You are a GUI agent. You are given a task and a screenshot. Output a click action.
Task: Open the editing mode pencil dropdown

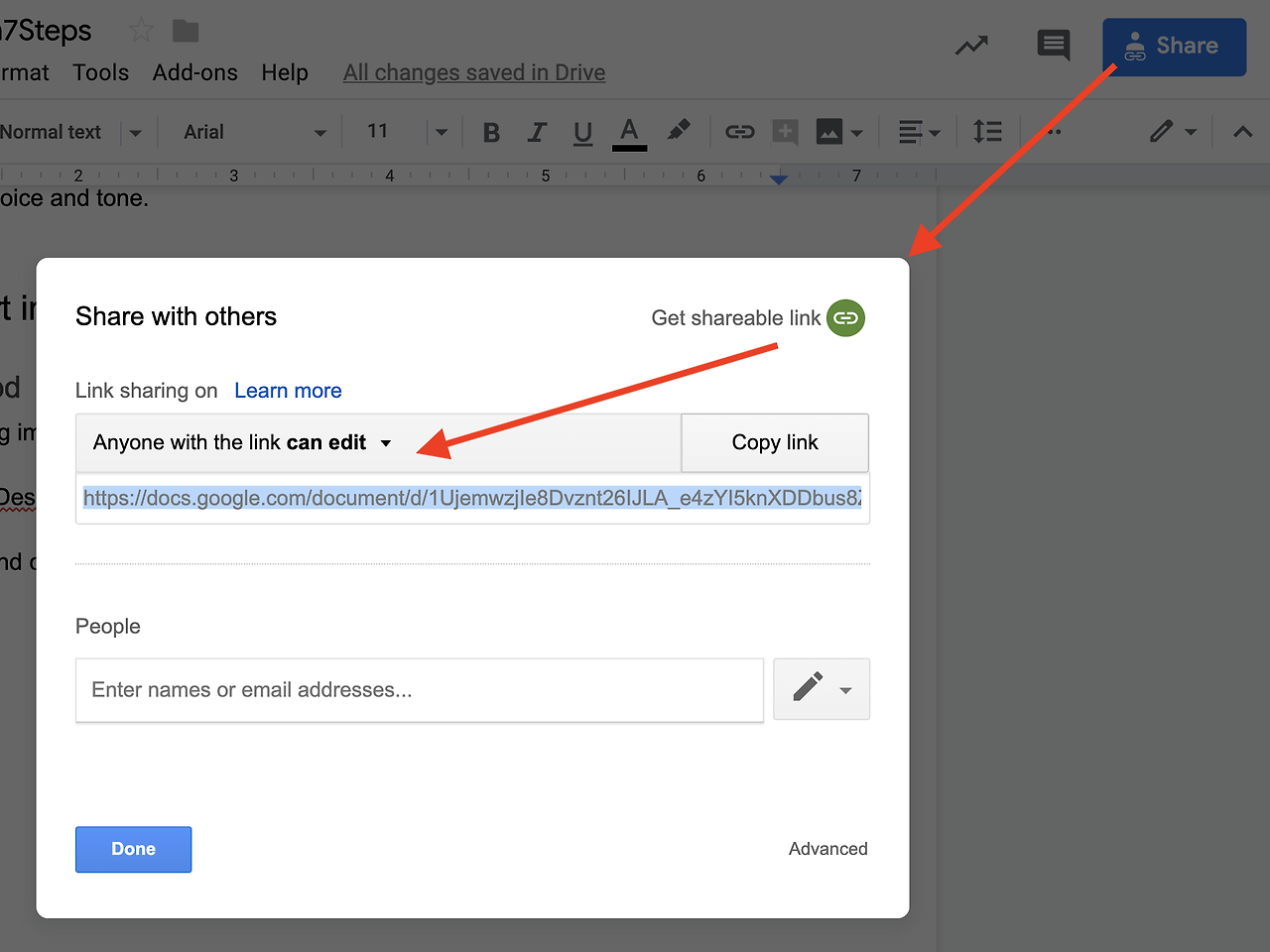pyautogui.click(x=1173, y=131)
